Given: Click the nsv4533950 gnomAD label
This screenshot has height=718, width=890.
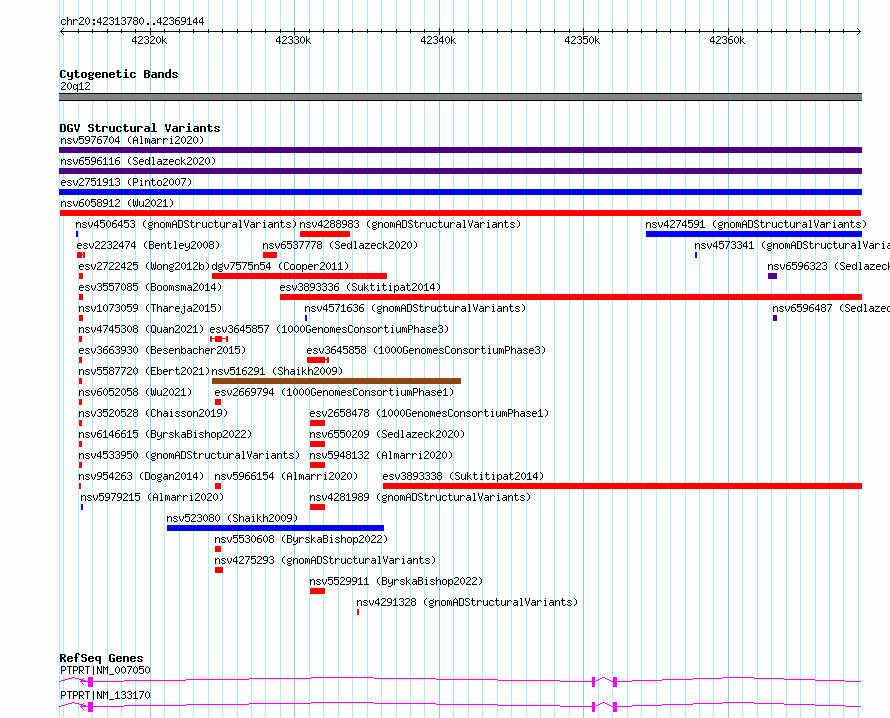Looking at the screenshot, I should point(189,455).
